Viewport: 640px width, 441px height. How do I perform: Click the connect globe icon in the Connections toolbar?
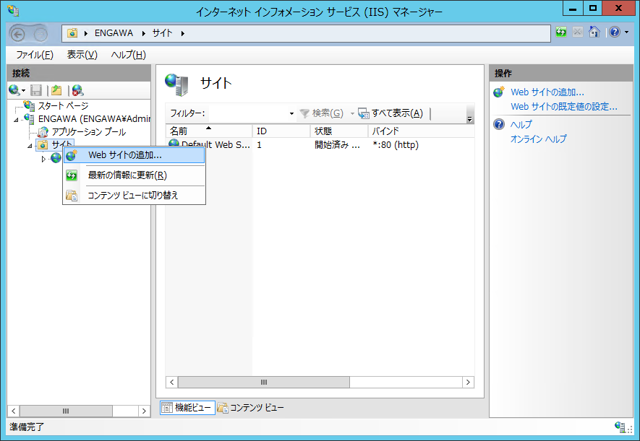14,90
